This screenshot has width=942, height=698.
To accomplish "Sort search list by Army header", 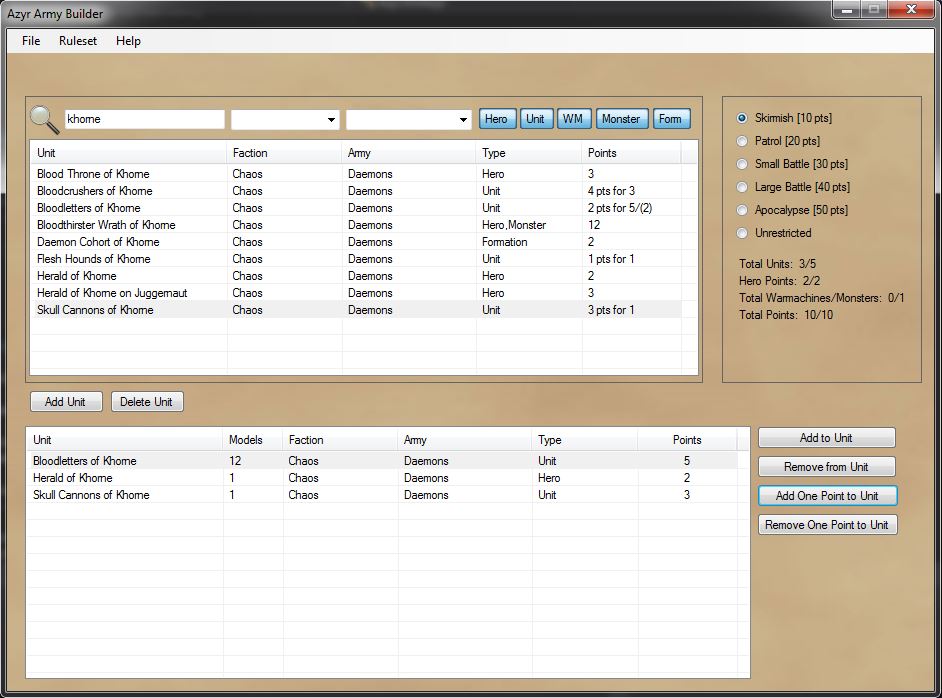I will (x=409, y=153).
